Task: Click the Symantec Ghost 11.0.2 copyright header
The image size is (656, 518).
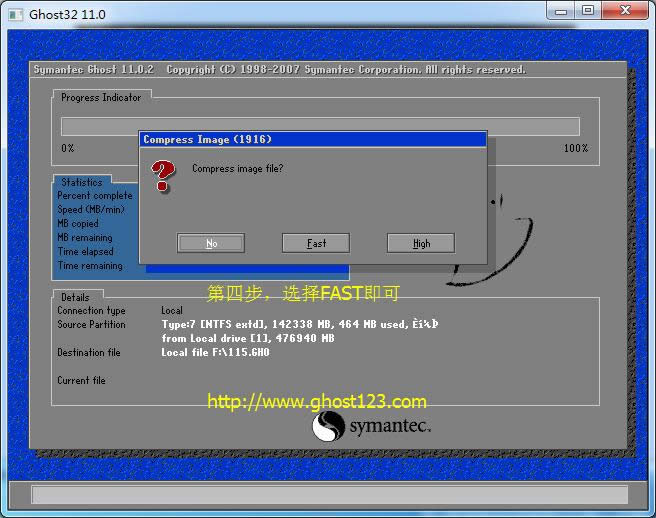Action: tap(279, 69)
